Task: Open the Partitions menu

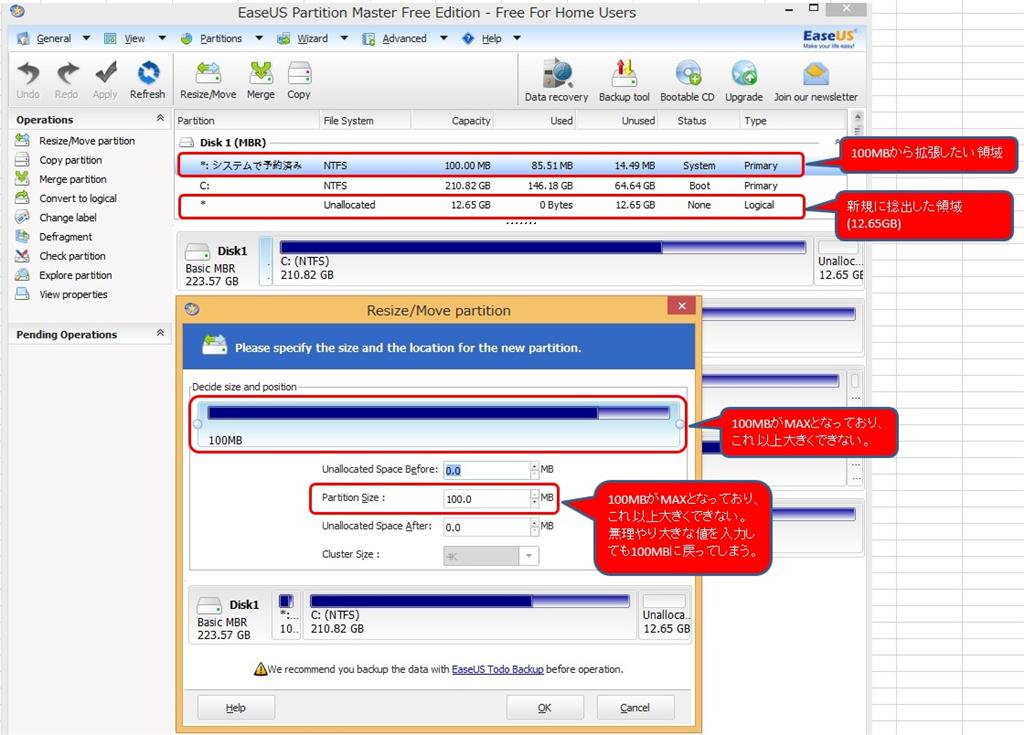Action: click(x=221, y=39)
